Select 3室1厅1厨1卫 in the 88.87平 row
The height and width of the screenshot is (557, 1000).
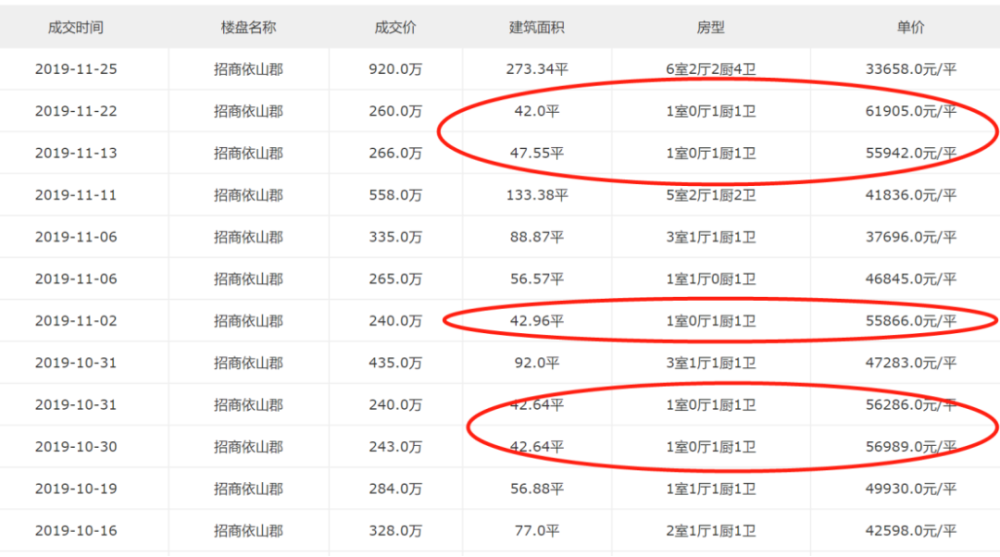click(711, 237)
